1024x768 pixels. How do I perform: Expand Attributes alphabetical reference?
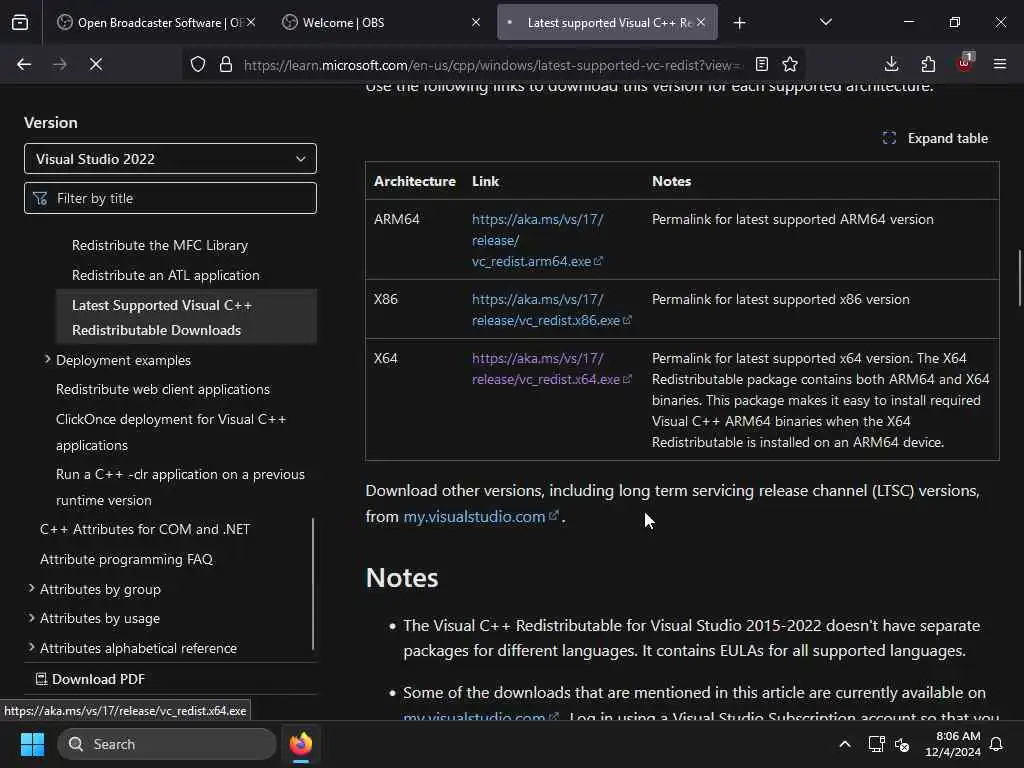tap(31, 647)
